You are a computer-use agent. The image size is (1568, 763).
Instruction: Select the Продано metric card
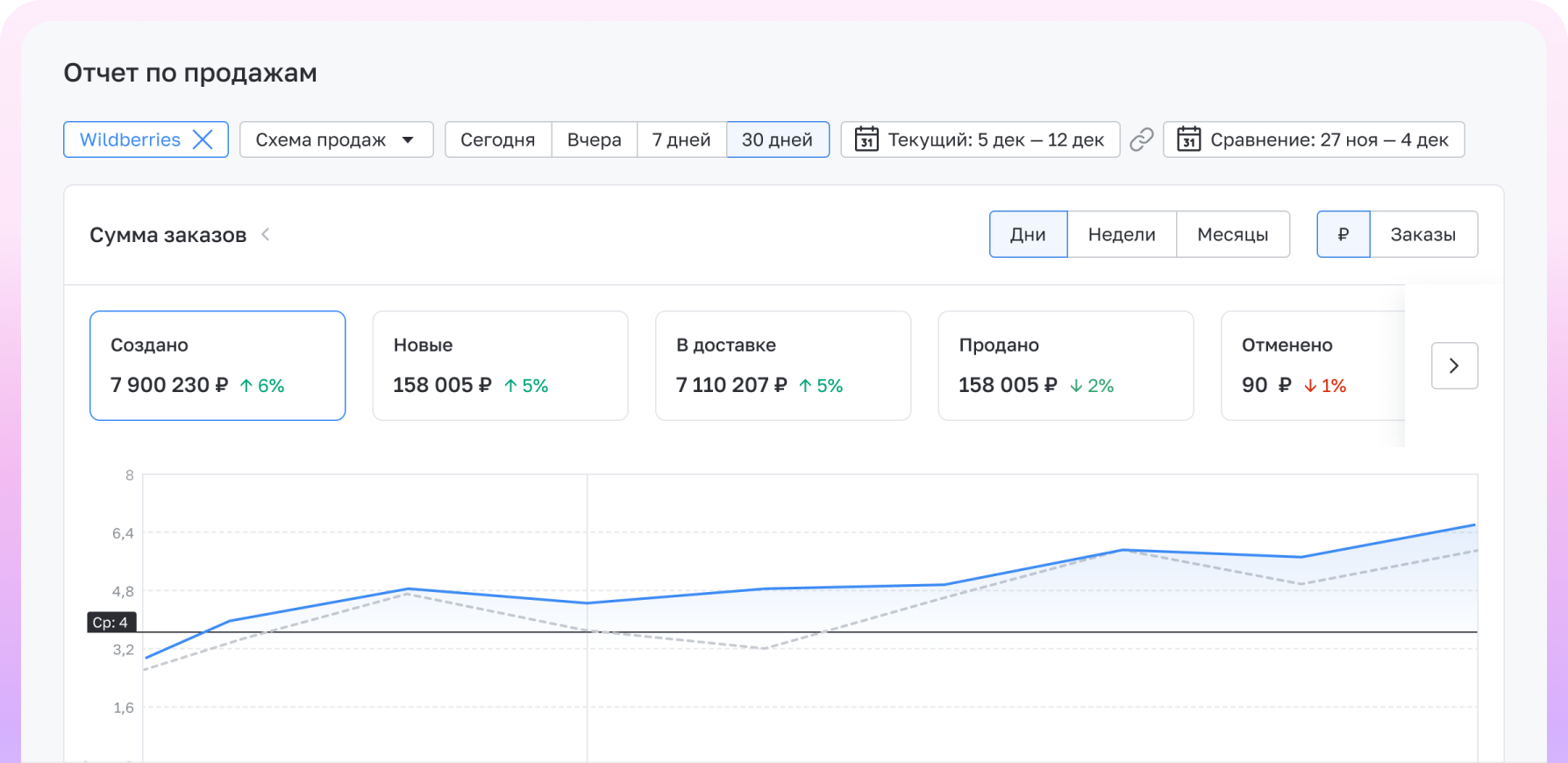click(x=1066, y=366)
